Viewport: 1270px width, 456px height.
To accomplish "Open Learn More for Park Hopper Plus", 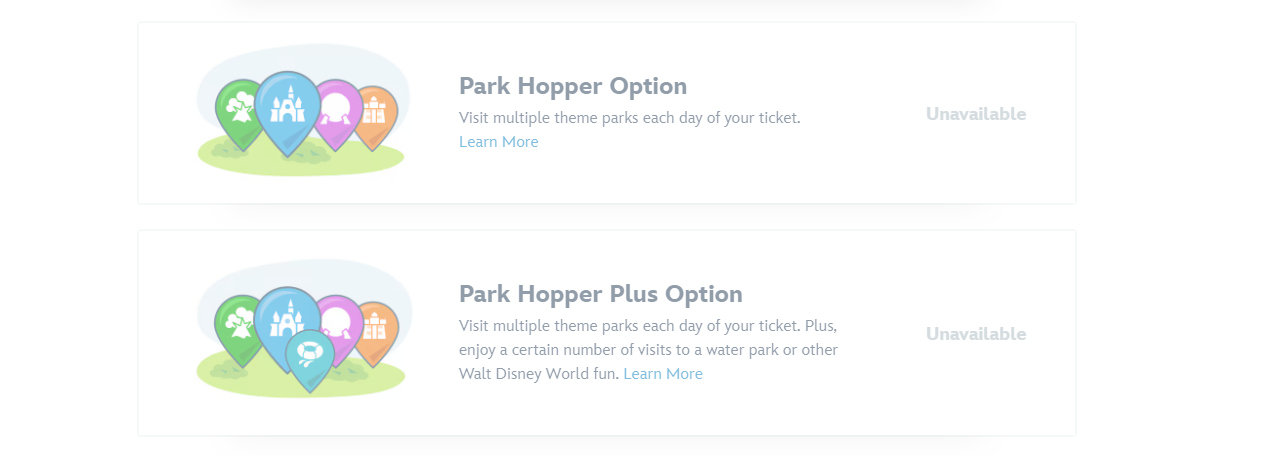I will [662, 374].
